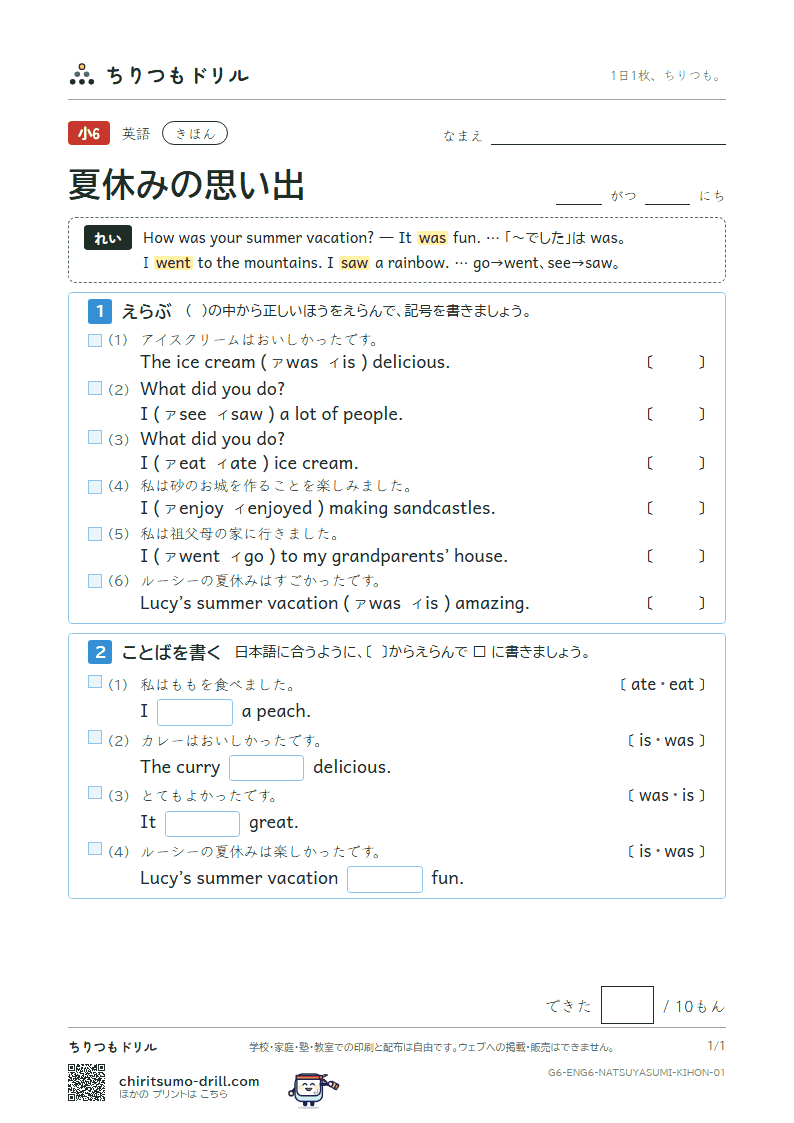
Task: Check the box for 1-(3) ate ice cream
Action: (95, 437)
